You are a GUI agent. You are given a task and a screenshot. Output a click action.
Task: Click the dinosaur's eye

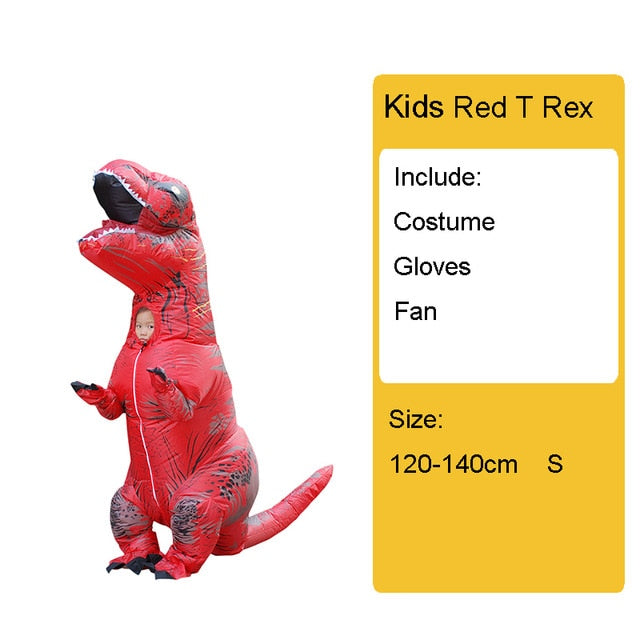pos(175,190)
